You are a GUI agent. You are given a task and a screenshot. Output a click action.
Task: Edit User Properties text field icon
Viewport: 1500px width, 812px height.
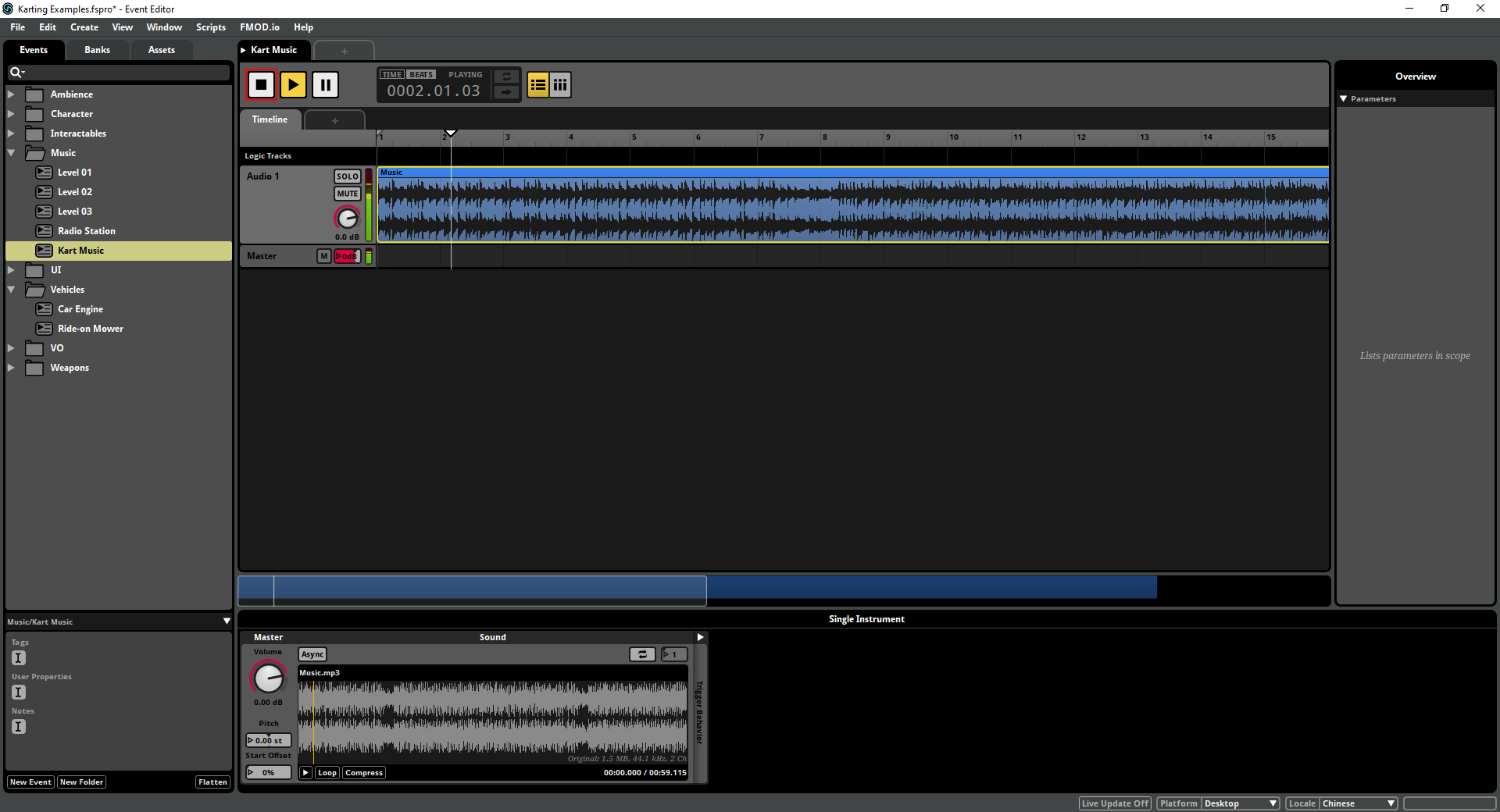coord(19,693)
